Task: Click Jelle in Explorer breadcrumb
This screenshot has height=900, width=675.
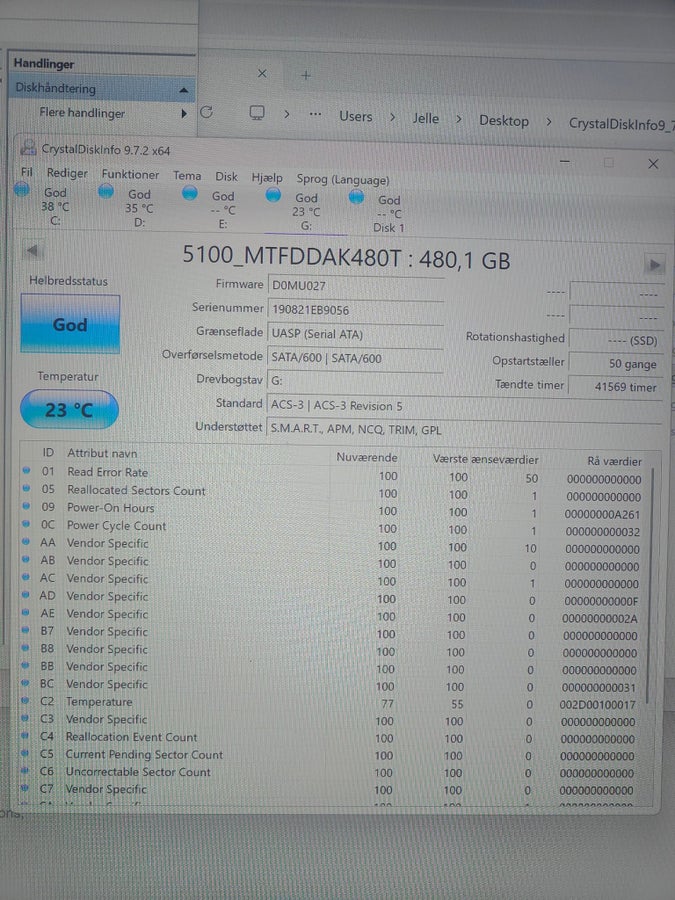Action: [425, 118]
